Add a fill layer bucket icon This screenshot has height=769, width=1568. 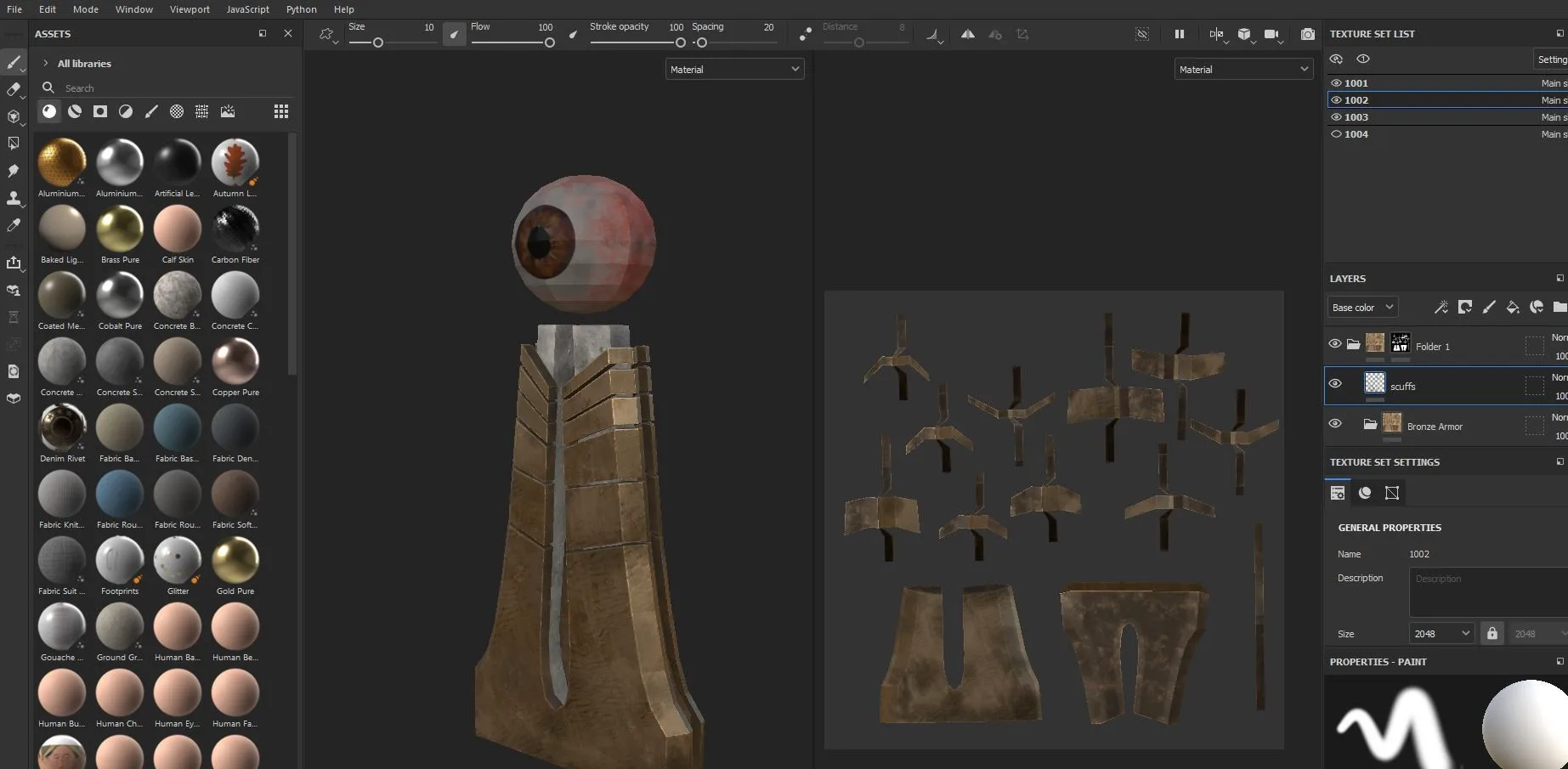(1513, 307)
